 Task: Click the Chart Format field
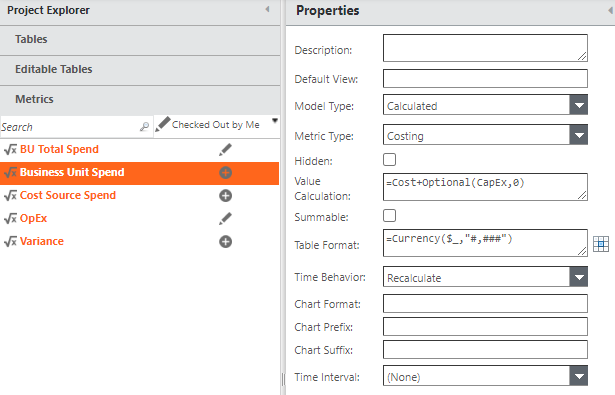pos(485,304)
